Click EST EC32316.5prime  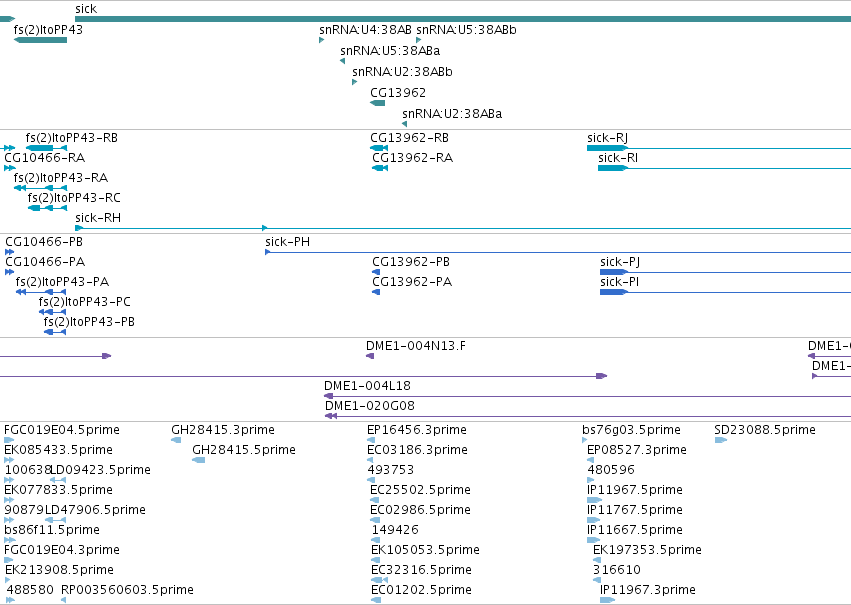(421, 570)
